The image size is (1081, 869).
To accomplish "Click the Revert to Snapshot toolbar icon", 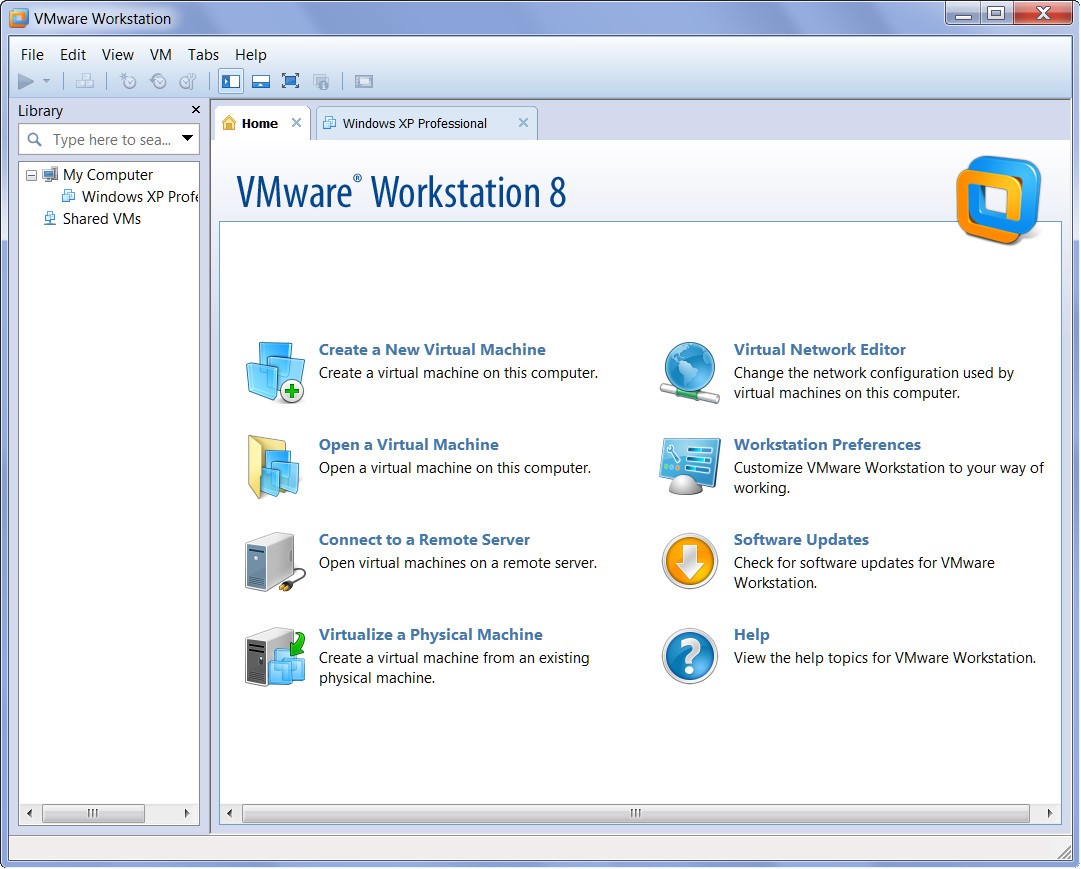I will (x=158, y=81).
